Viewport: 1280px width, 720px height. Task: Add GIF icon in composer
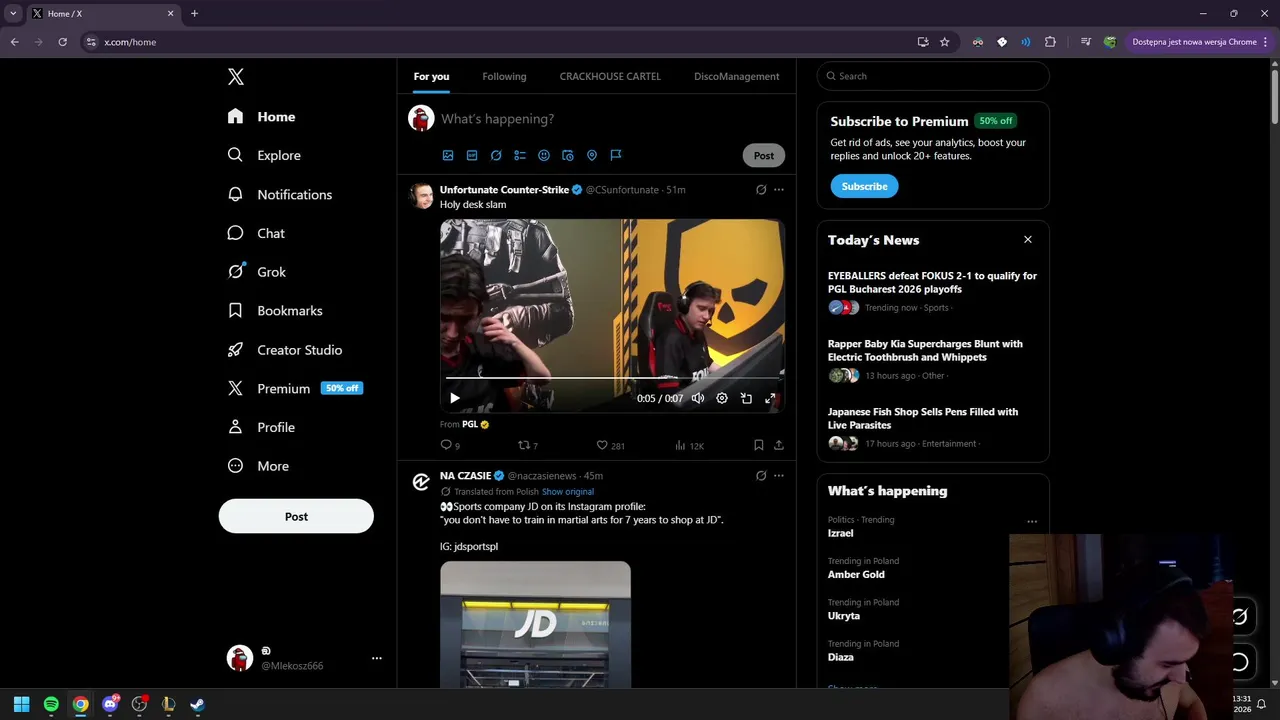point(472,155)
